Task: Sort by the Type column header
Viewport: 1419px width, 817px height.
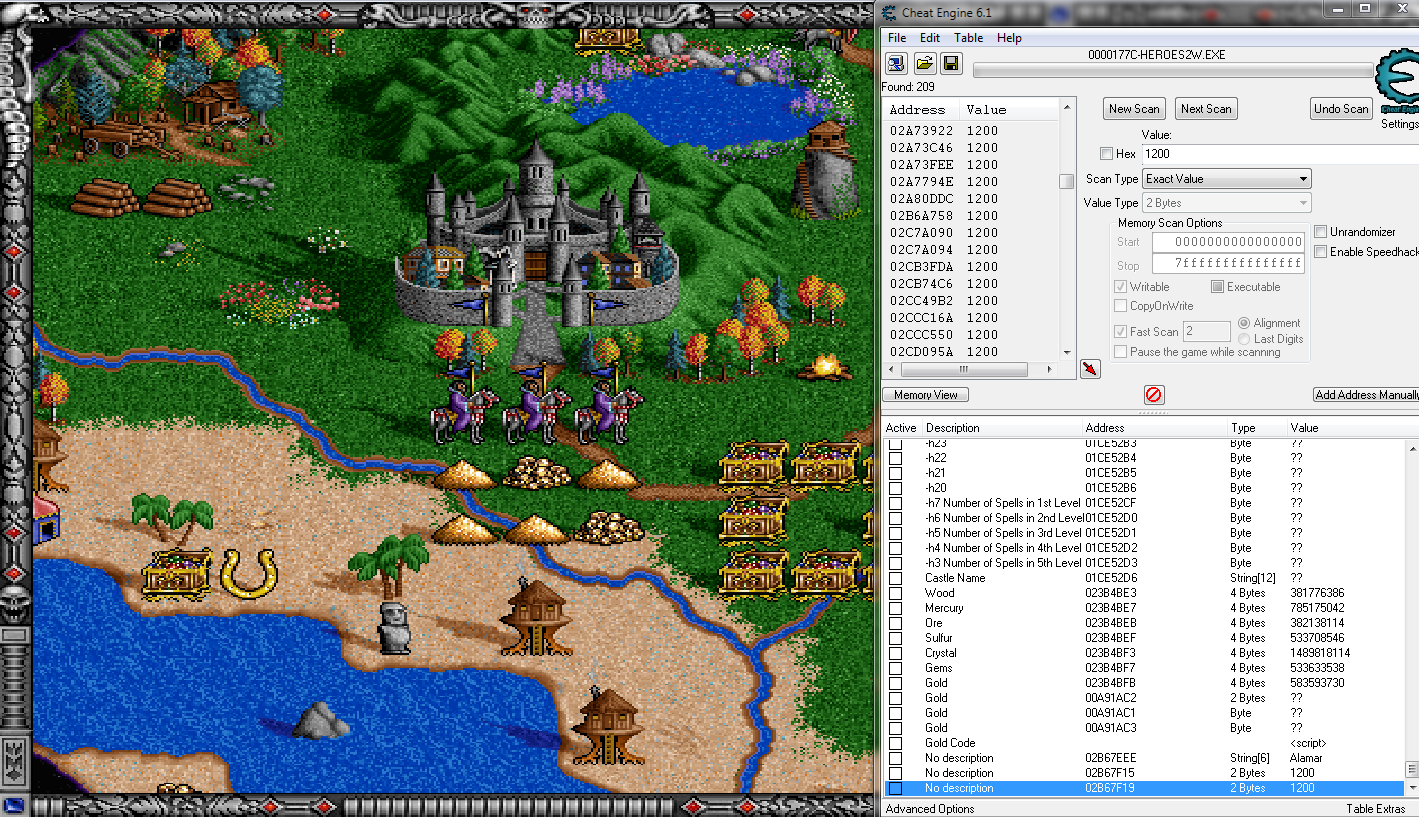Action: coord(1243,428)
